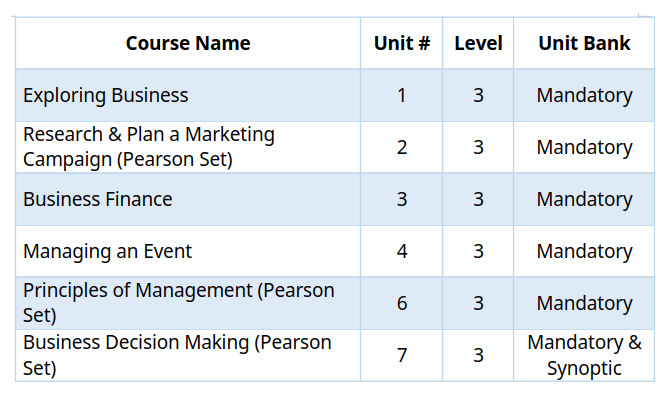Screen dimensions: 669x395
Task: Select the Principles of Management course cell
Action: click(188, 303)
